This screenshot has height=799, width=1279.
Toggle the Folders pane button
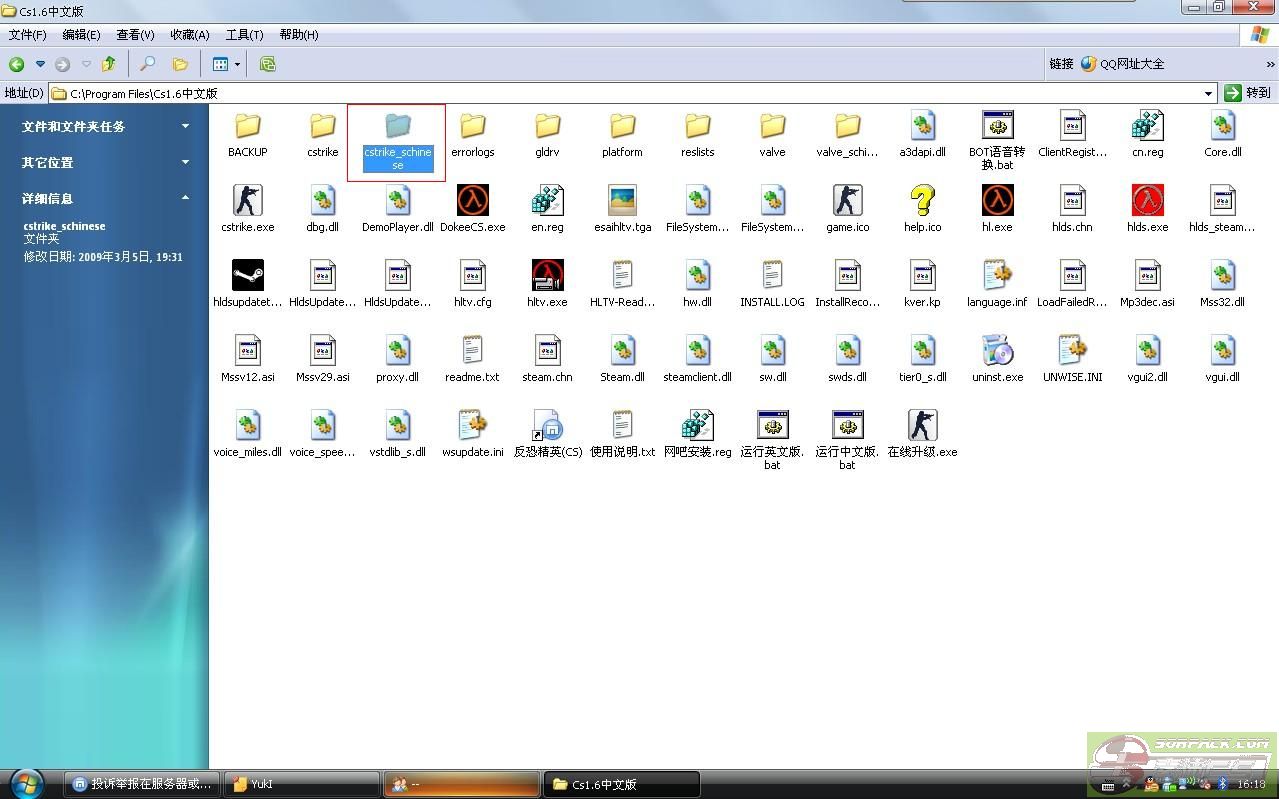pos(180,64)
